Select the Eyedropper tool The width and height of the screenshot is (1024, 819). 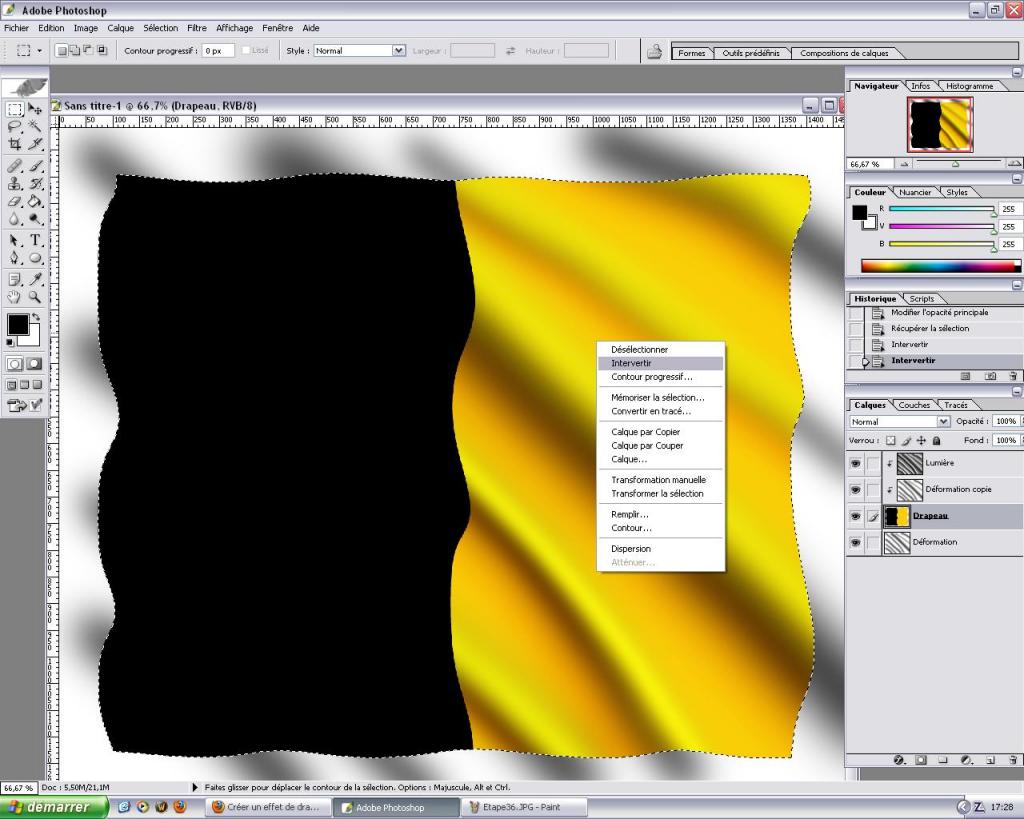35,280
